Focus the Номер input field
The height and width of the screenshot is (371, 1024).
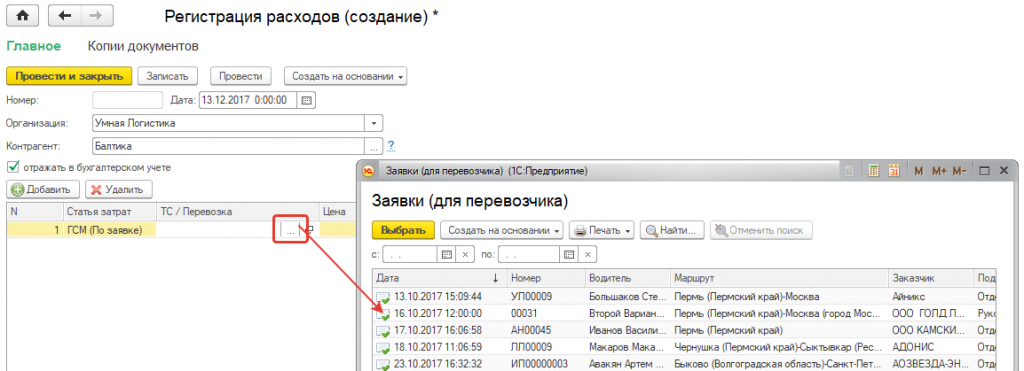(127, 100)
